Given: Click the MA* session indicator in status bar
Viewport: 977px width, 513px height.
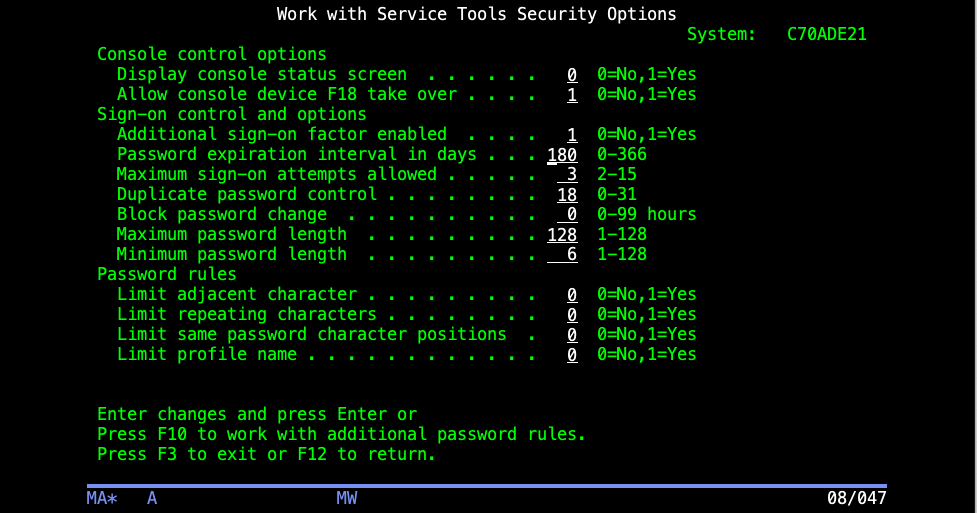Looking at the screenshot, I should point(102,498).
